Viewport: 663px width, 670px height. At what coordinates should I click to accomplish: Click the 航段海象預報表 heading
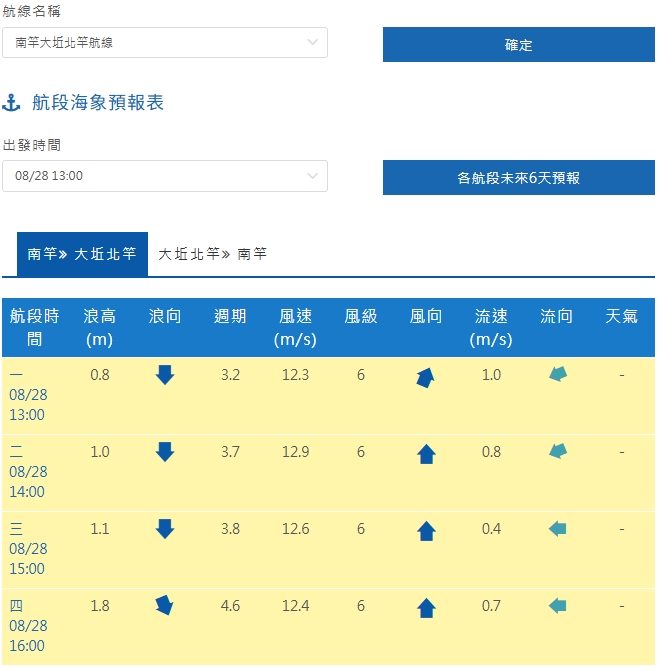point(98,103)
